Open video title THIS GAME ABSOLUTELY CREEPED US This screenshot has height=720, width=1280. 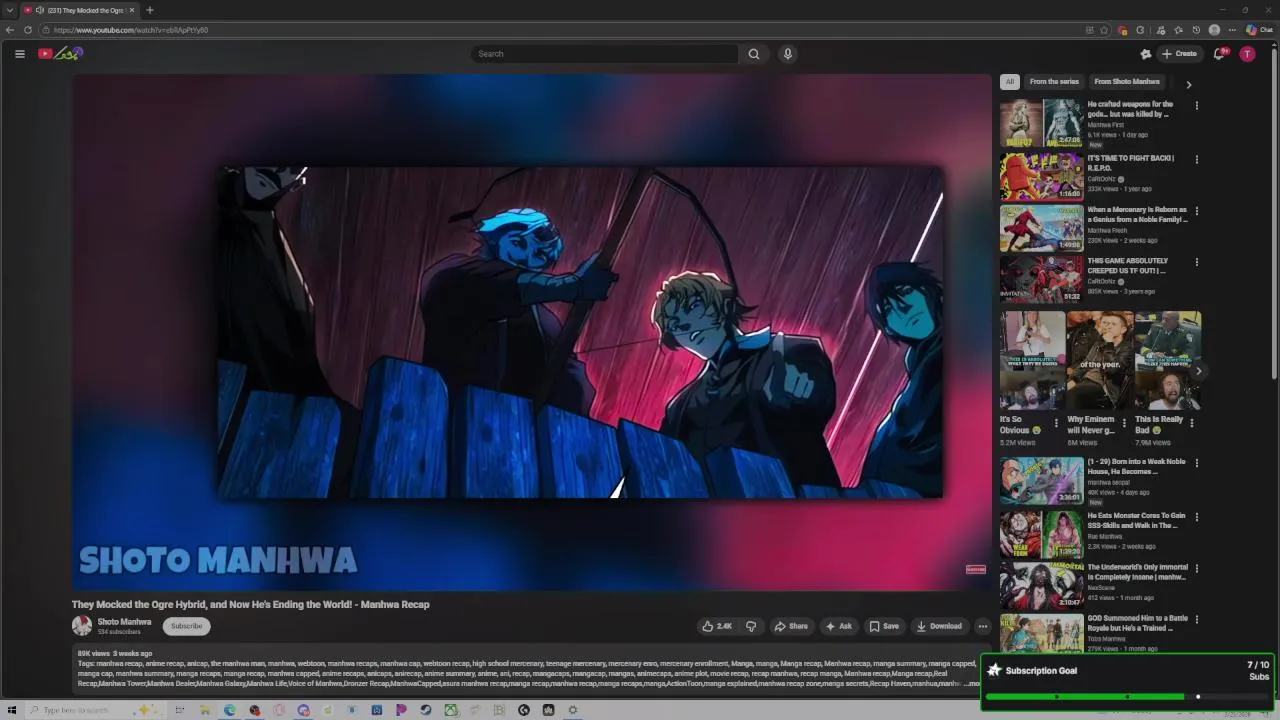[1128, 266]
